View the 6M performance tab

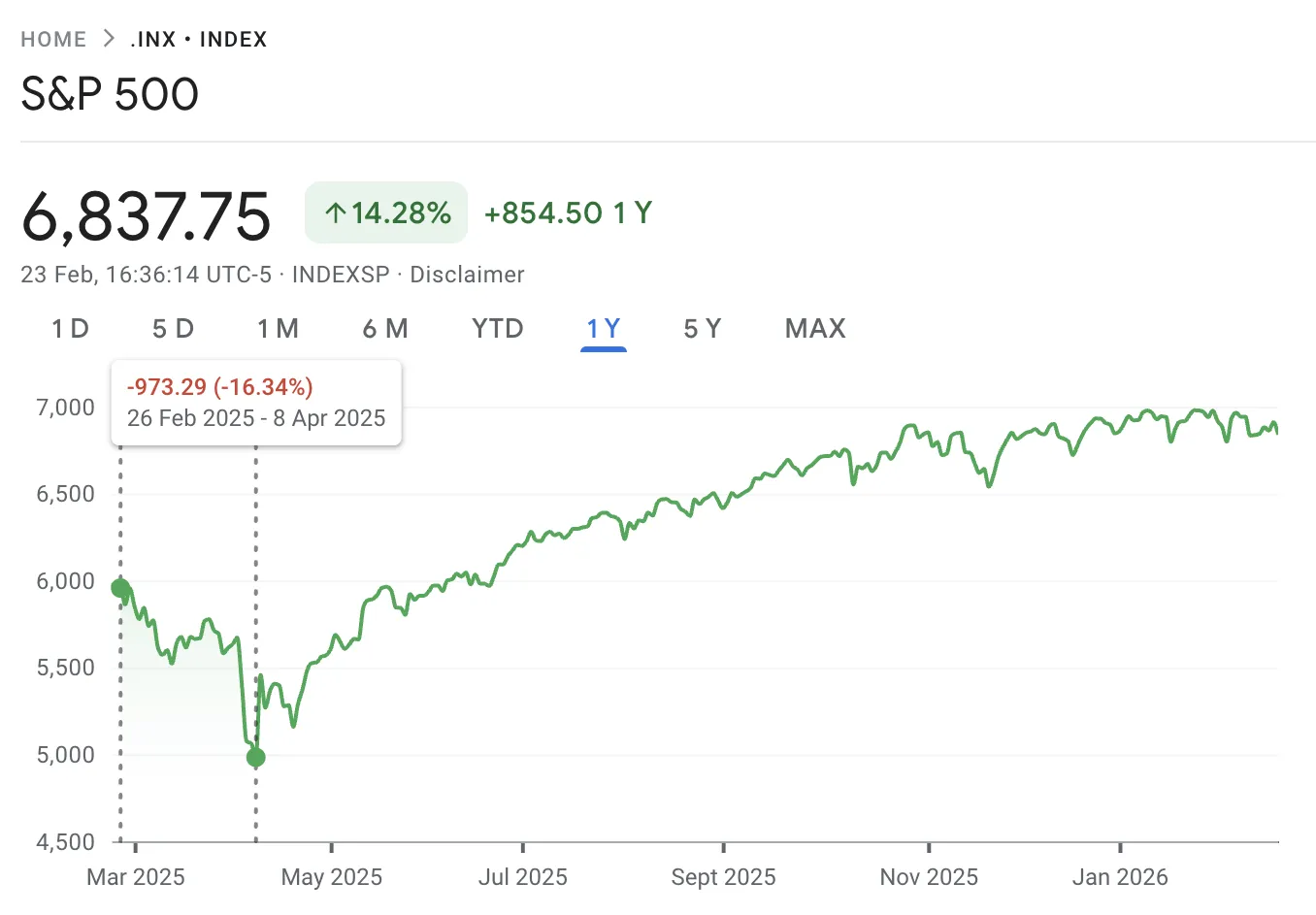tap(385, 329)
